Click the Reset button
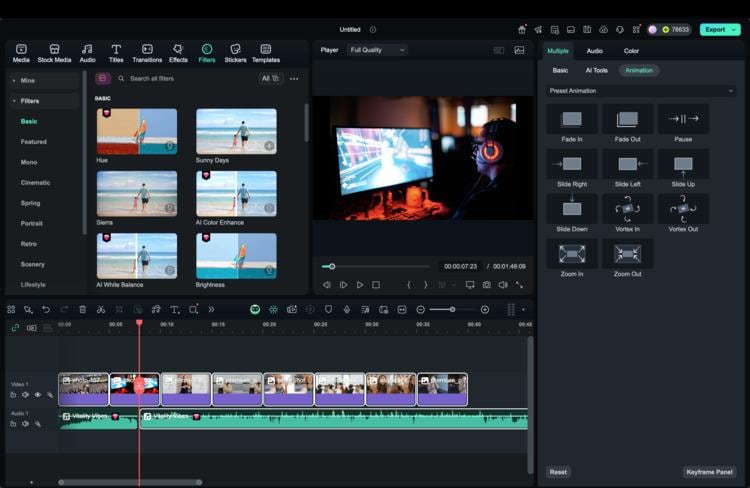Image resolution: width=750 pixels, height=488 pixels. click(558, 472)
